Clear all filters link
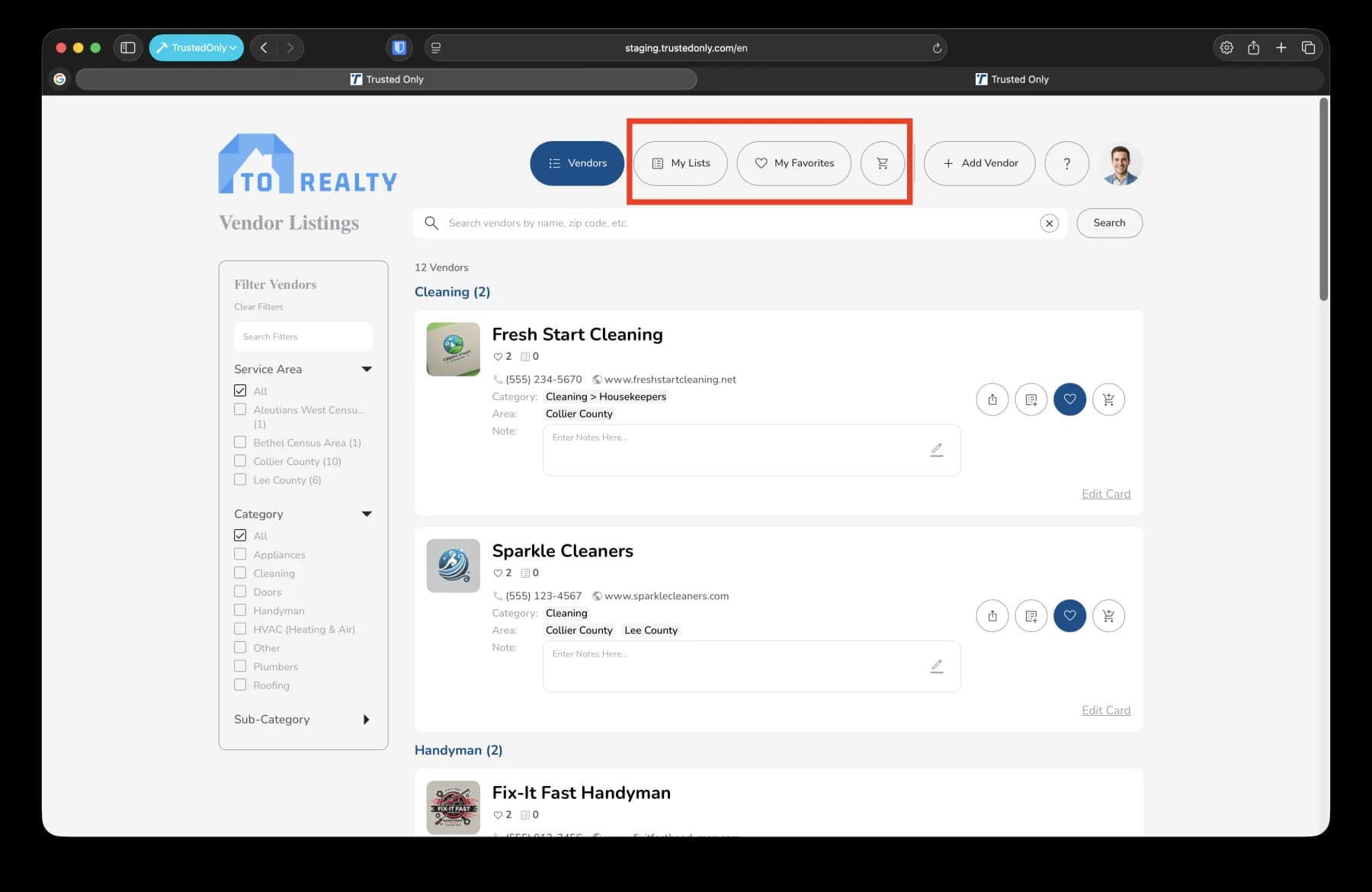The width and height of the screenshot is (1372, 892). click(258, 306)
